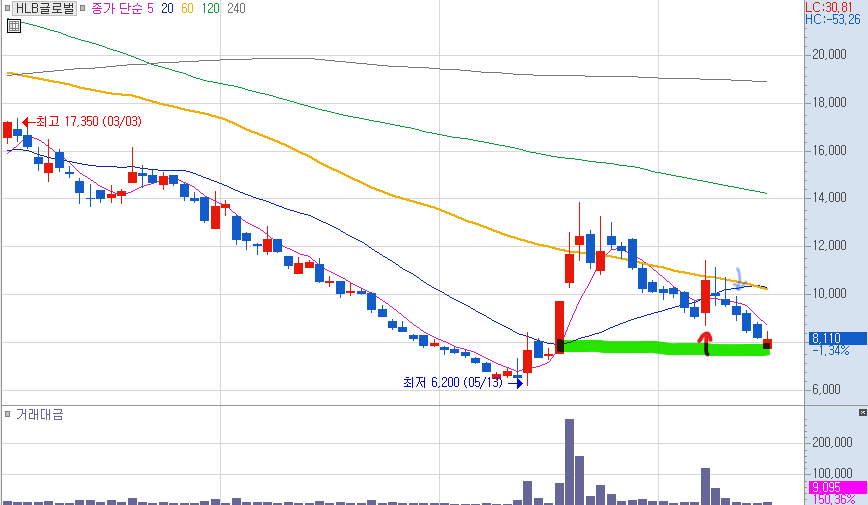Click the LC:30,81 indicator

[x=829, y=7]
